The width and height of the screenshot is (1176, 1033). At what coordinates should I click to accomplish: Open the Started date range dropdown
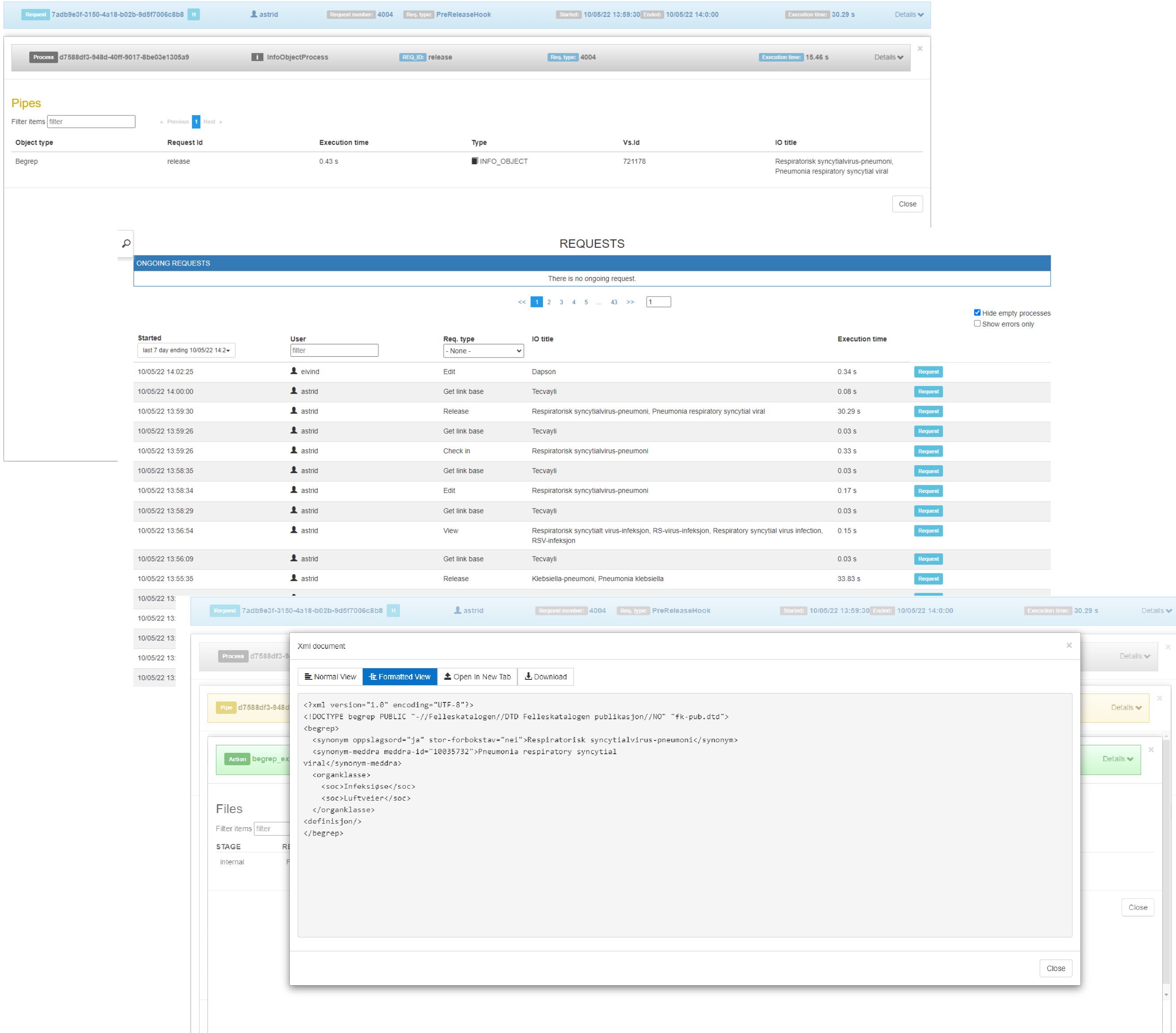click(x=186, y=350)
